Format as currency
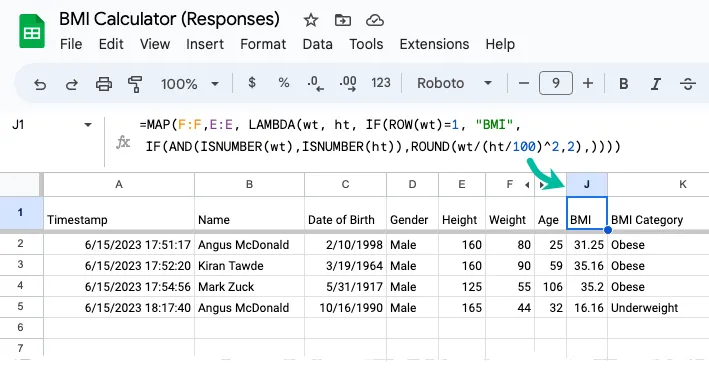The height and width of the screenshot is (375, 709). [252, 83]
